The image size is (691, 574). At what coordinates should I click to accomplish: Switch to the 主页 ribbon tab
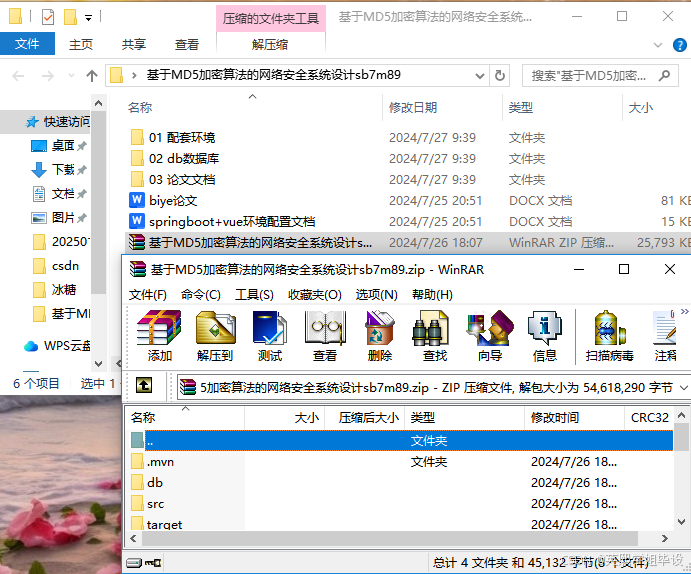tap(81, 44)
